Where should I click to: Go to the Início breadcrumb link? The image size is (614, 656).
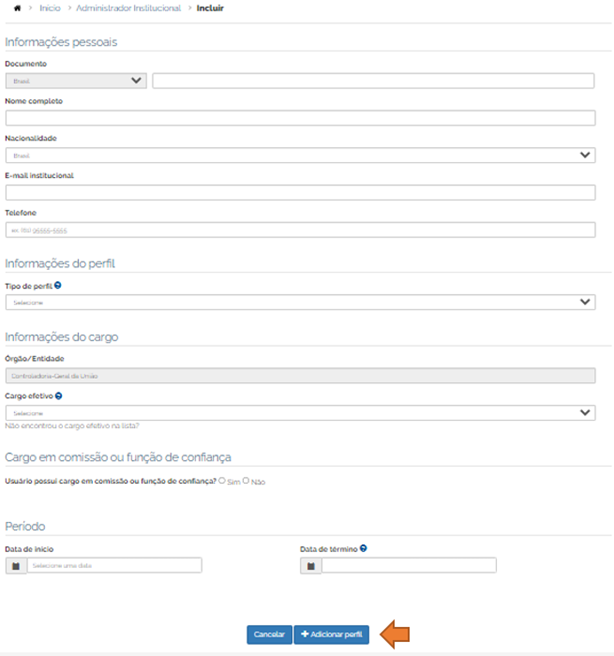point(50,8)
